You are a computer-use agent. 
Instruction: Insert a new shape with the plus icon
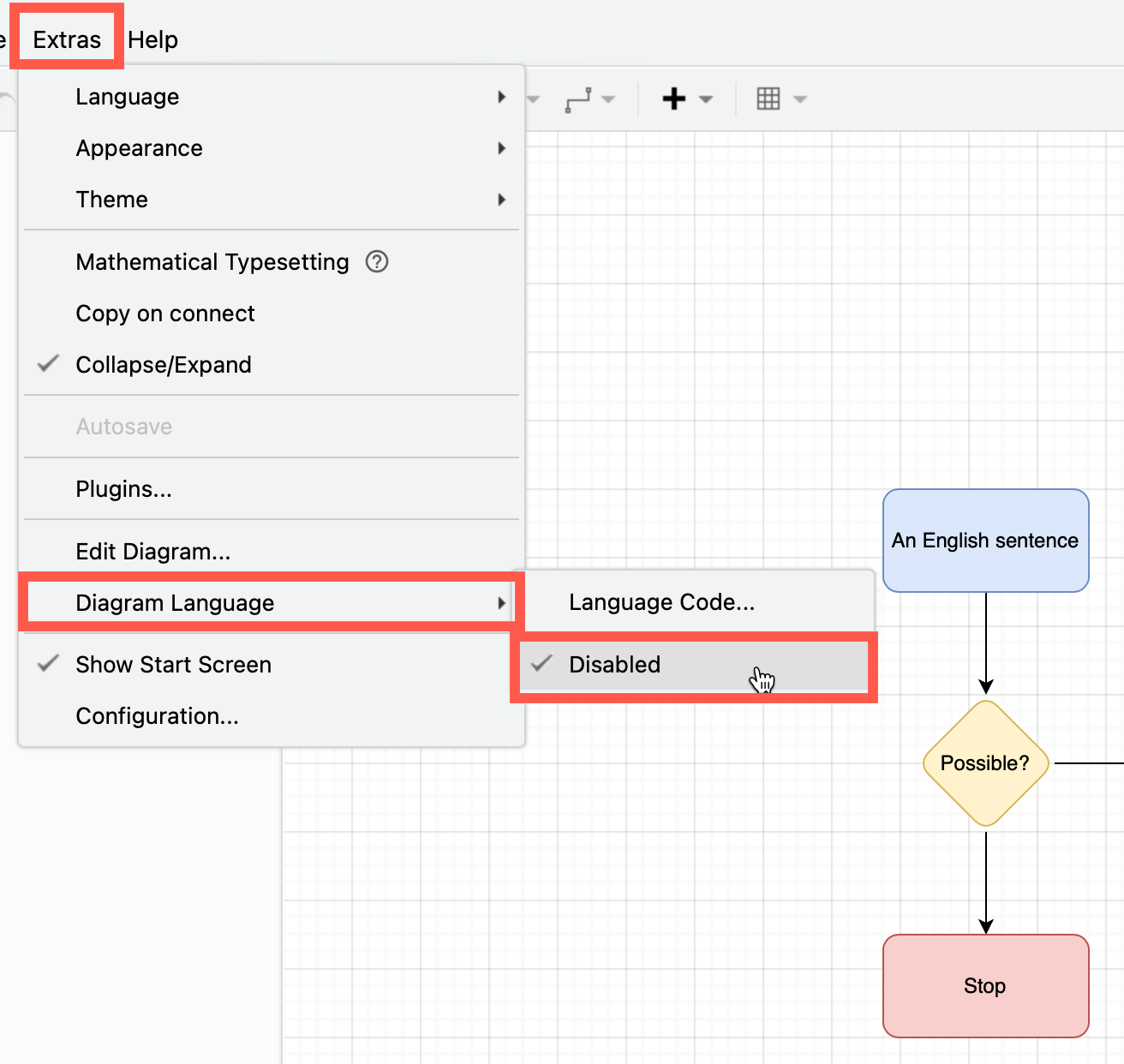(674, 99)
